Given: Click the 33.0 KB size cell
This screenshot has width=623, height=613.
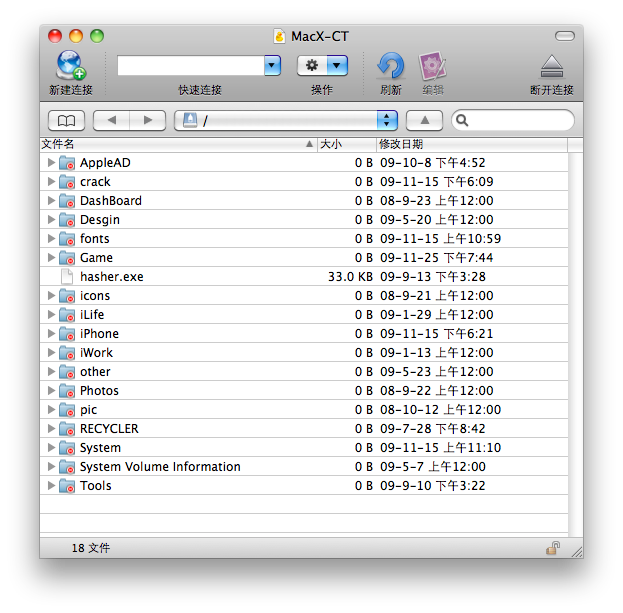Looking at the screenshot, I should click(350, 277).
